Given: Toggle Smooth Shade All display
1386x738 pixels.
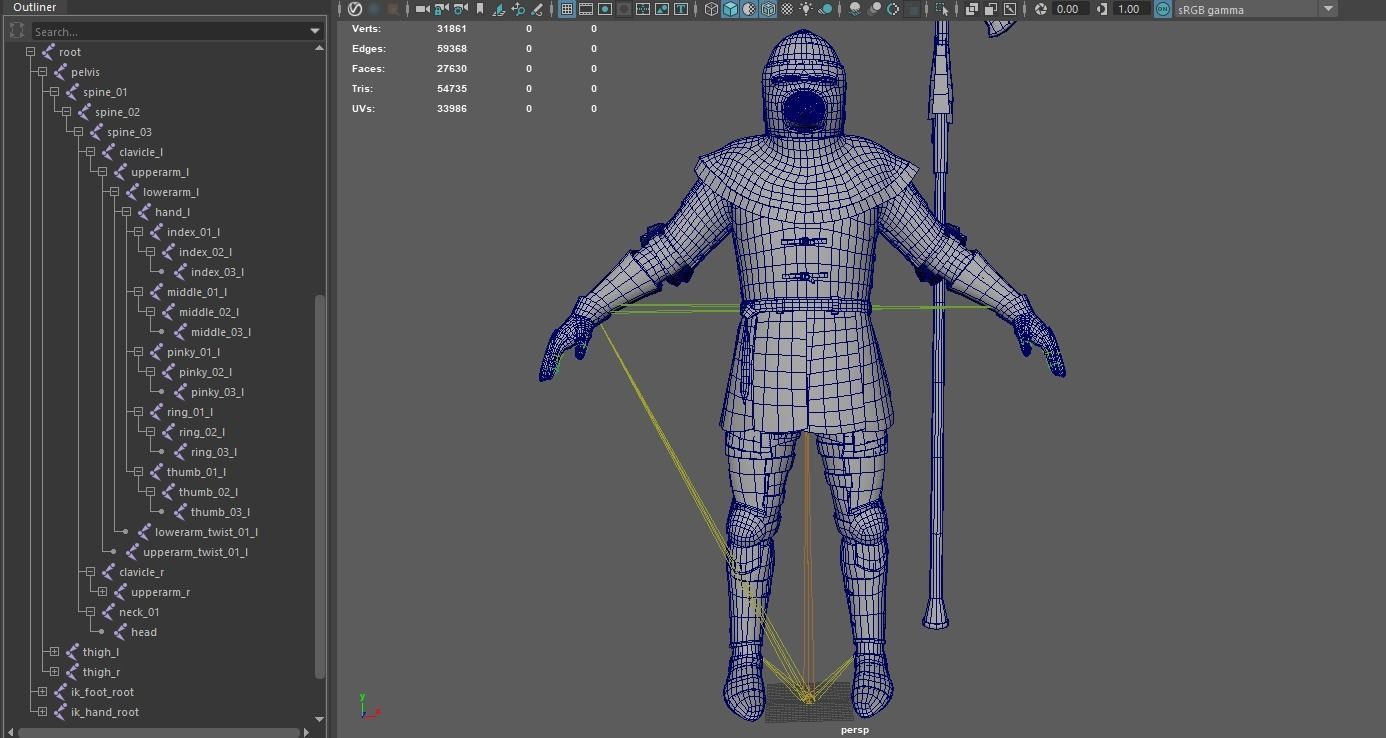Looking at the screenshot, I should tap(730, 9).
